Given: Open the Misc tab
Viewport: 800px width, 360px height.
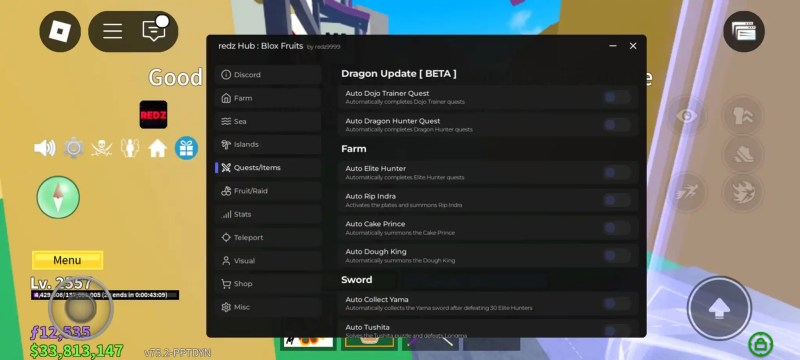Looking at the screenshot, I should click(268, 307).
